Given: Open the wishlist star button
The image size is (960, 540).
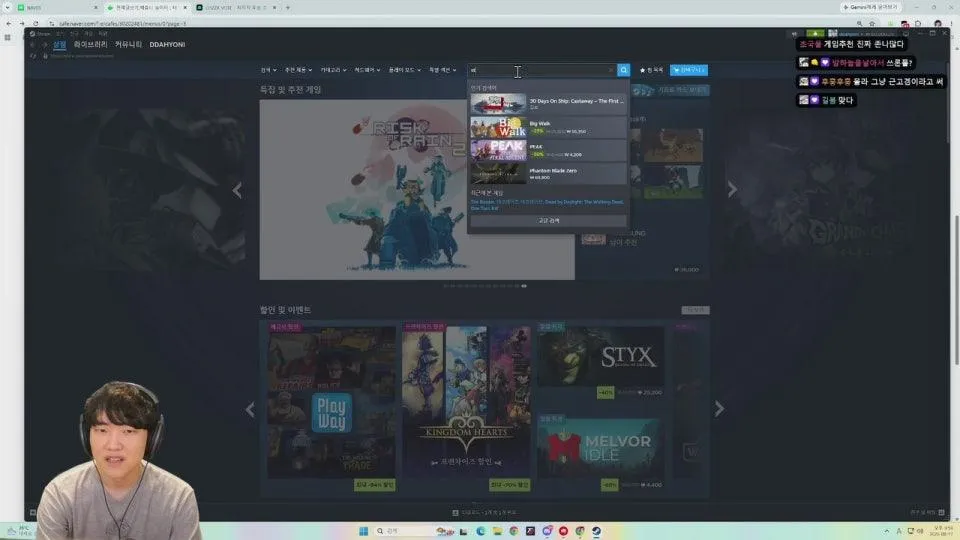Looking at the screenshot, I should [651, 70].
